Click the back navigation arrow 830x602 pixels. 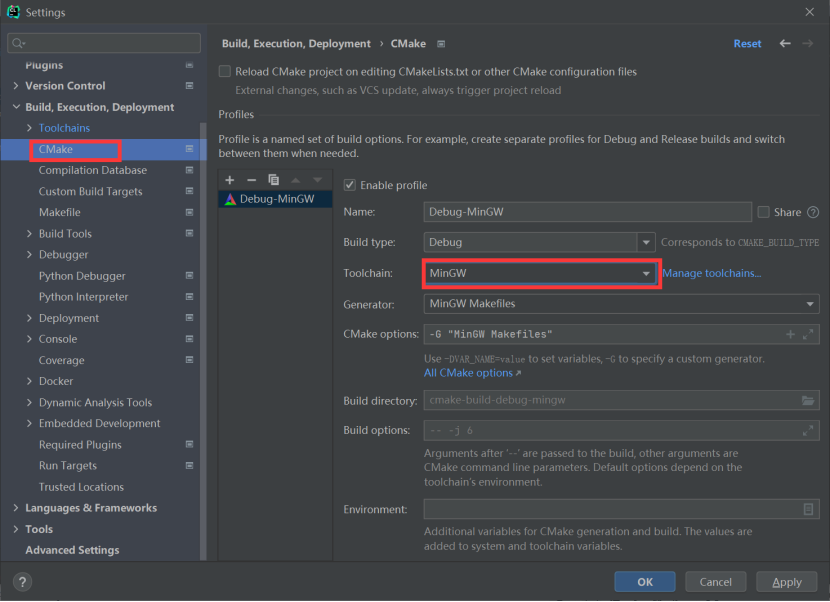(785, 43)
